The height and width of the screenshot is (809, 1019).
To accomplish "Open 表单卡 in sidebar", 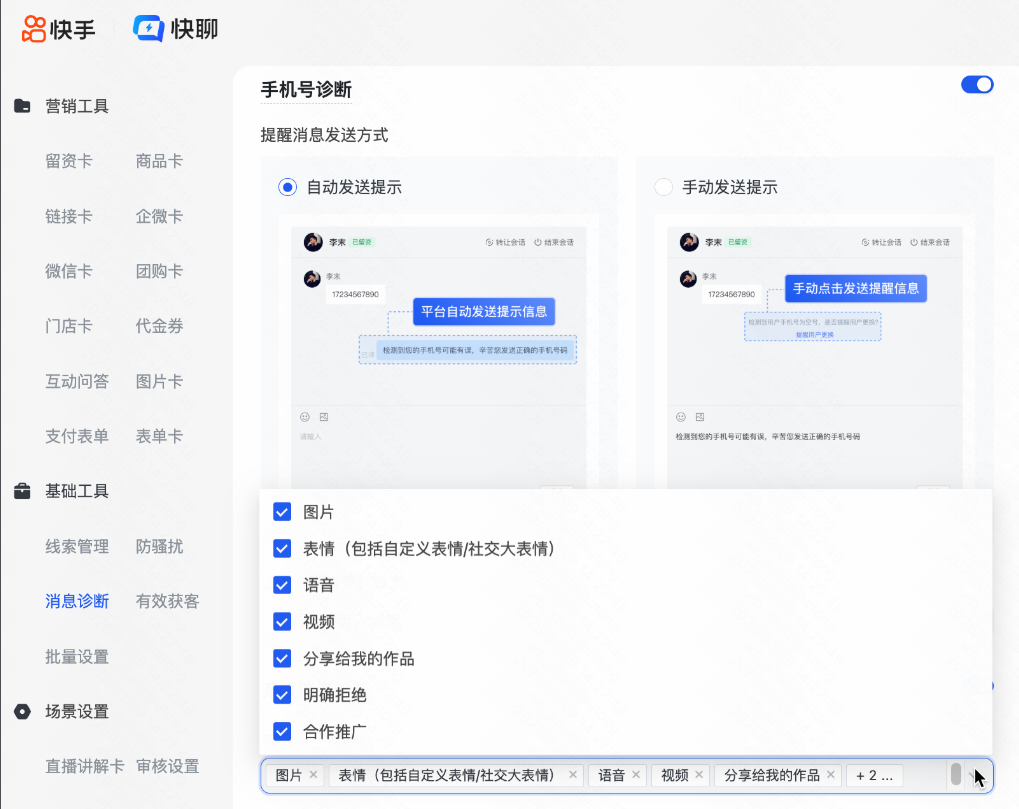I will (159, 436).
